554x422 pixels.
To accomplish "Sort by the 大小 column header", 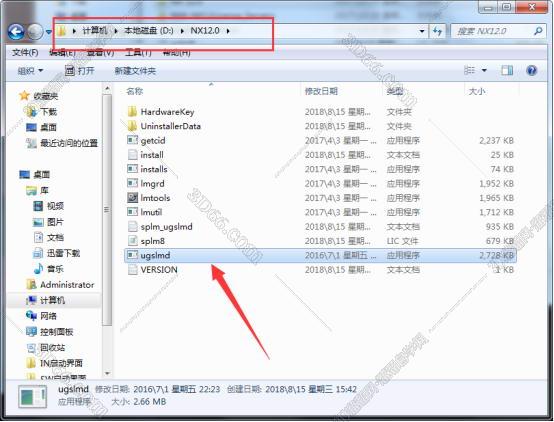I will pos(477,91).
